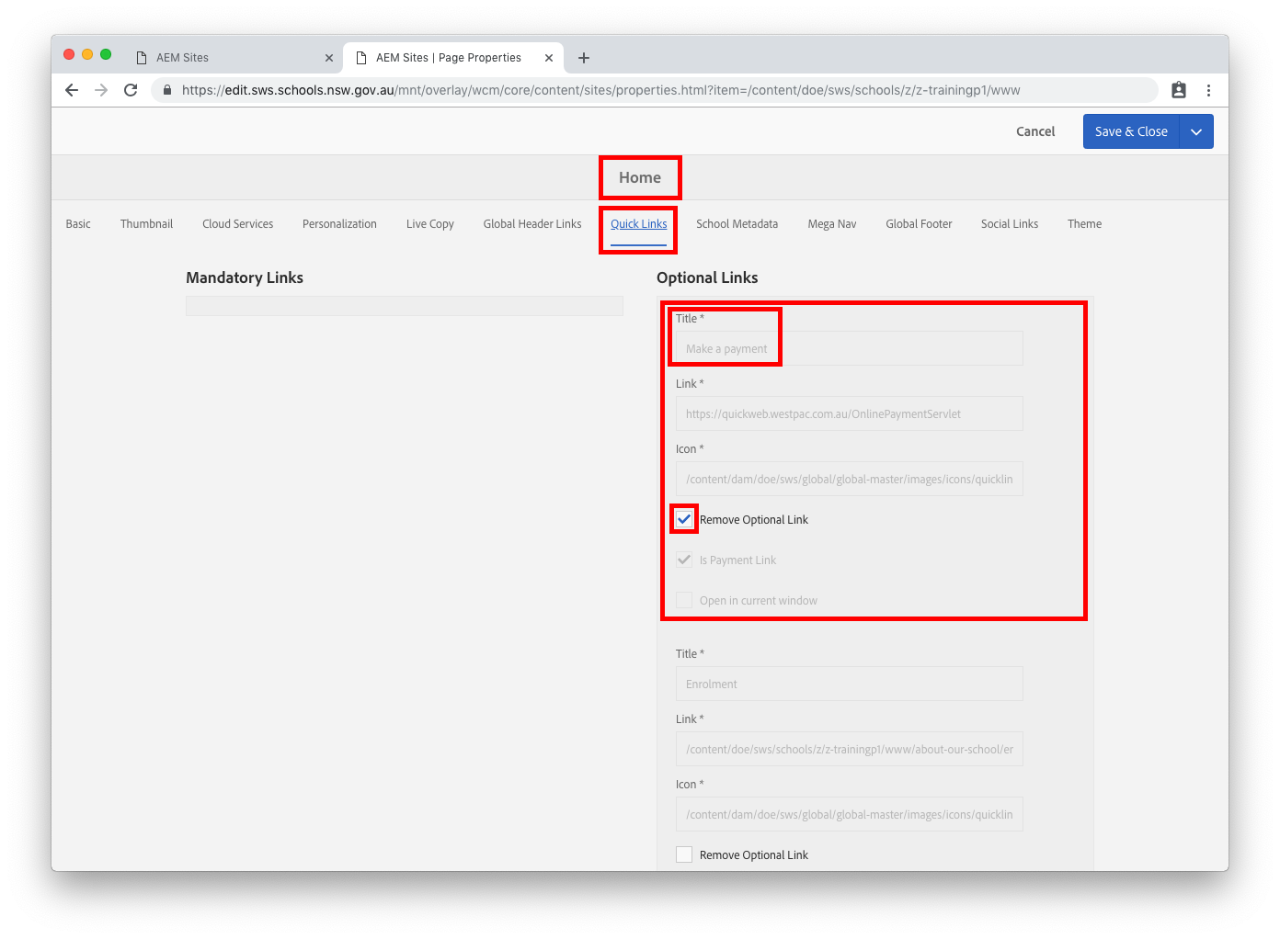The width and height of the screenshot is (1280, 939).
Task: Select the Quick Links tab
Action: [639, 224]
